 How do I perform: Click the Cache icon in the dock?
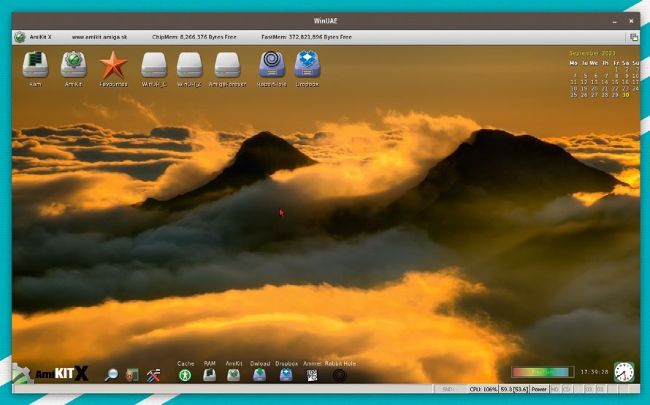pos(185,375)
